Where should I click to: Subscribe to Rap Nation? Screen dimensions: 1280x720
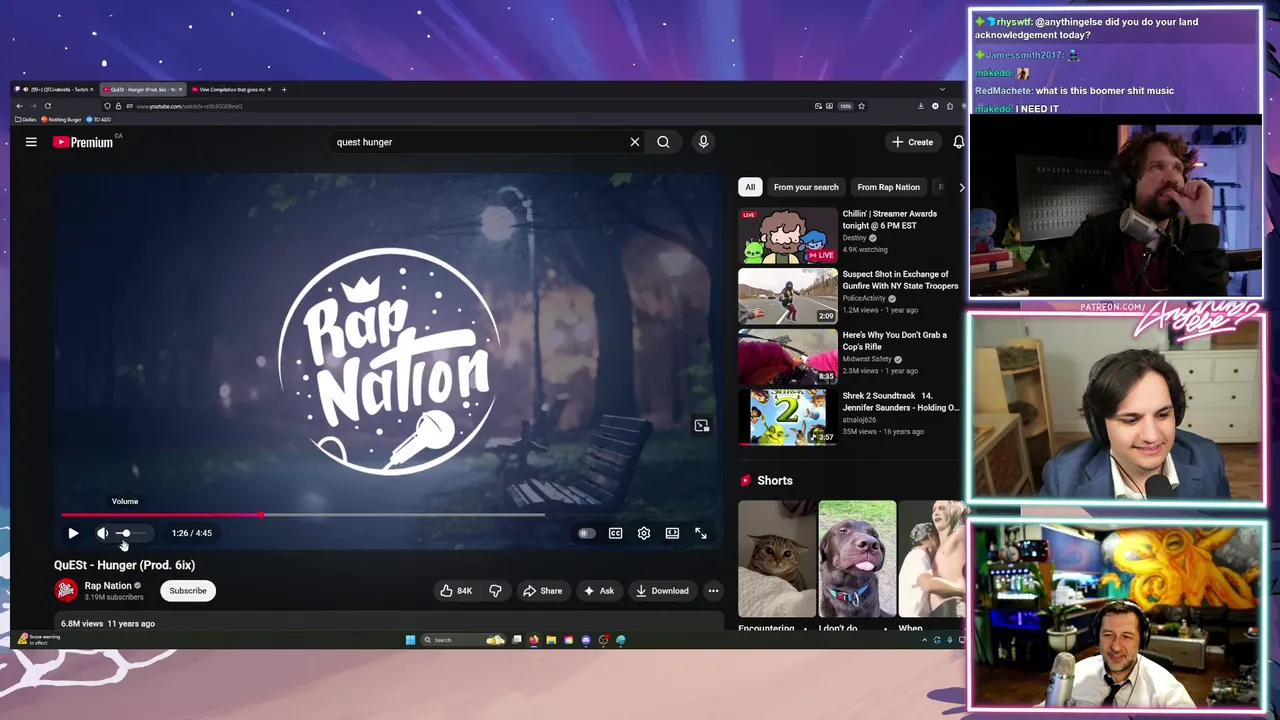[188, 590]
